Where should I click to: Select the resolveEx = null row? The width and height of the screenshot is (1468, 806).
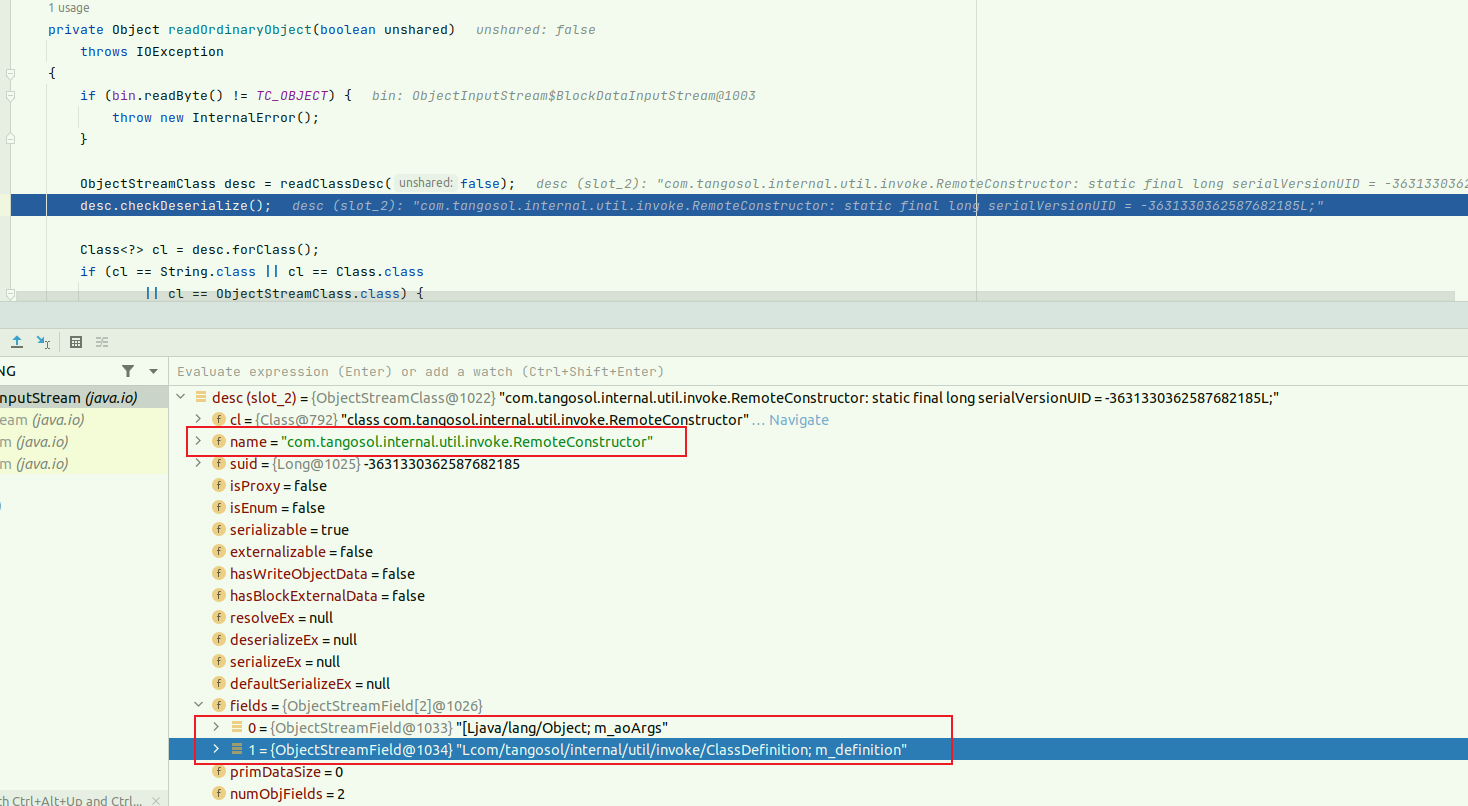point(818,618)
